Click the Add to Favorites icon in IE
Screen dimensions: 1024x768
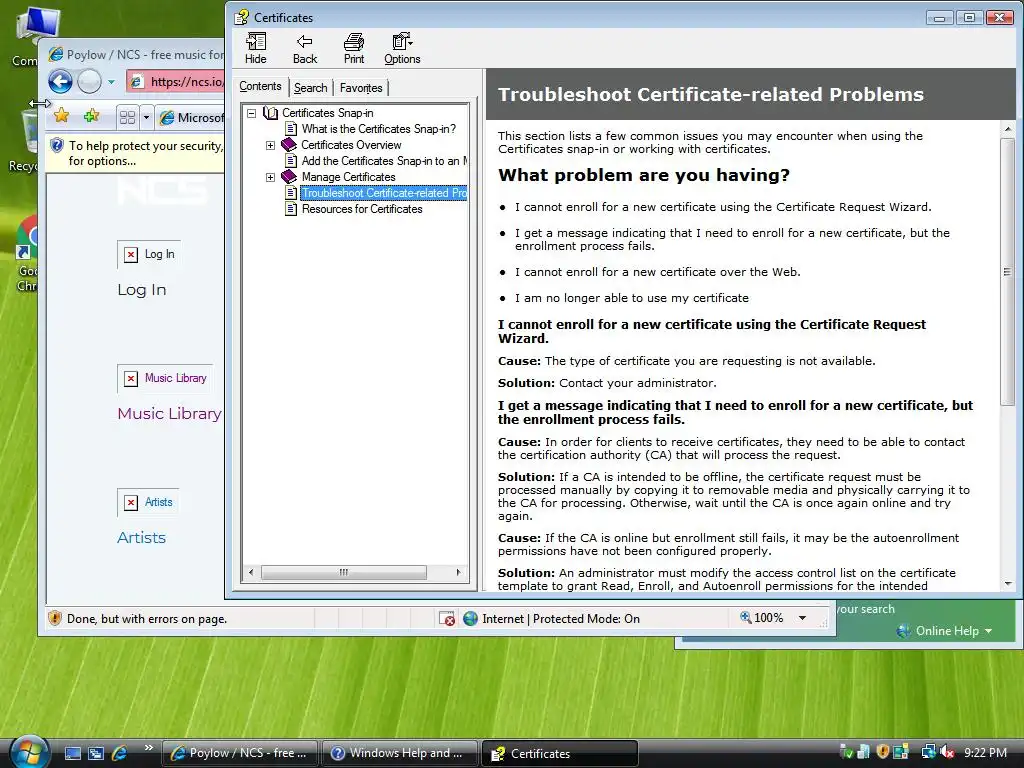pos(91,116)
